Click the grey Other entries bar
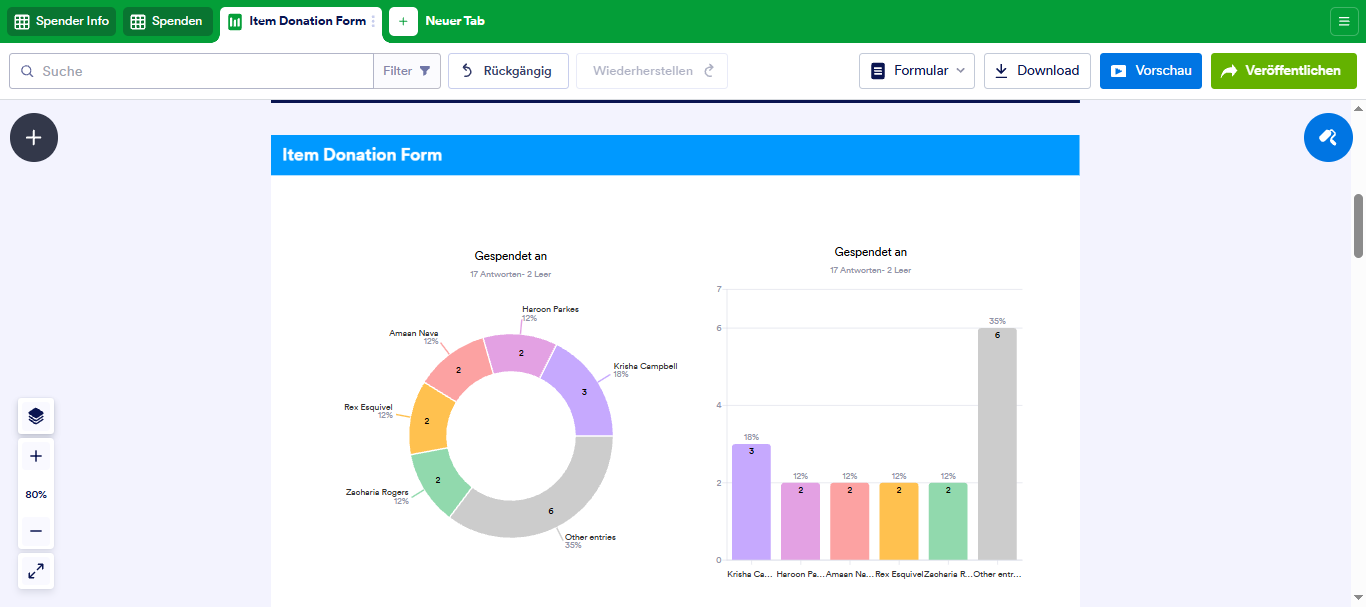This screenshot has width=1366, height=607. click(997, 444)
